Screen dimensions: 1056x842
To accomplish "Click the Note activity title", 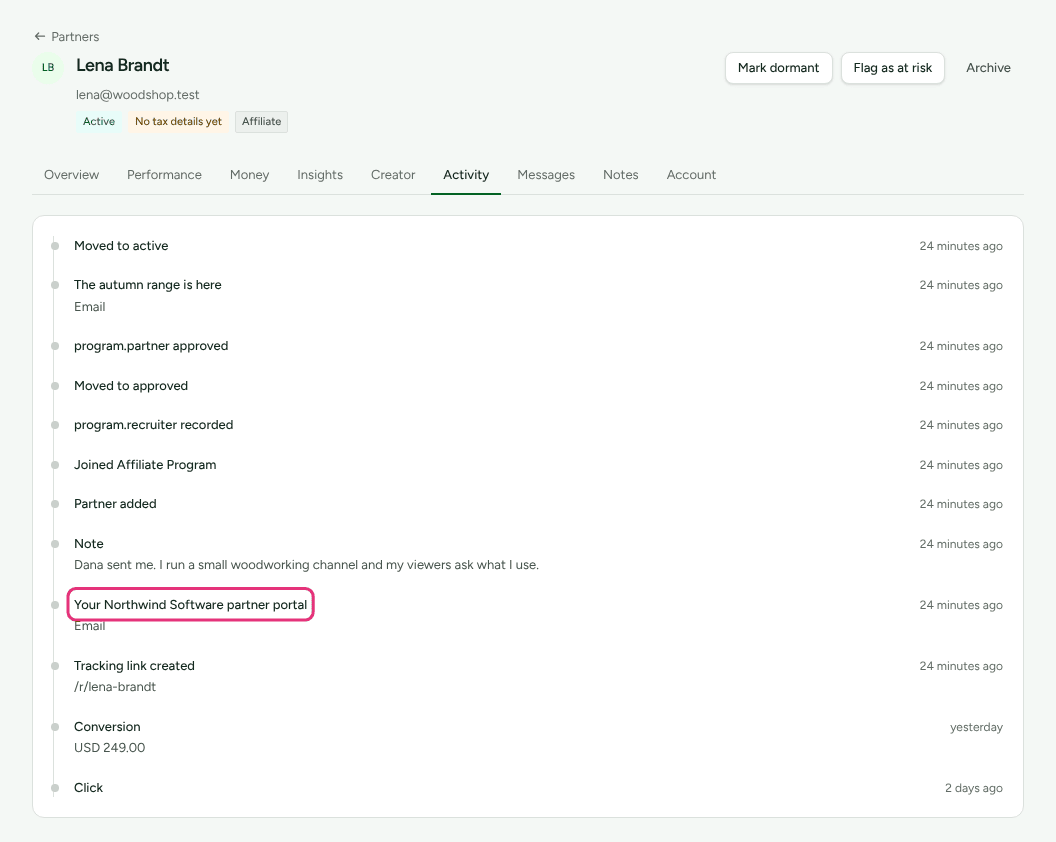I will point(89,544).
